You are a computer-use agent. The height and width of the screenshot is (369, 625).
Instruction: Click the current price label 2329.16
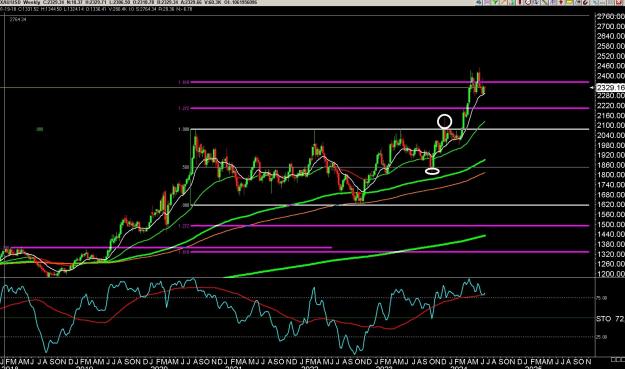610,88
